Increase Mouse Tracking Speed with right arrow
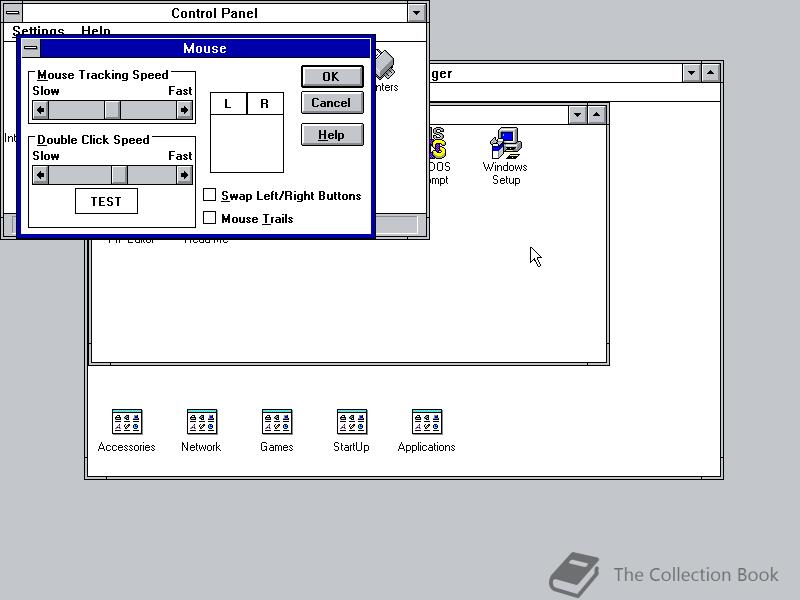Image resolution: width=800 pixels, height=600 pixels. (x=184, y=110)
